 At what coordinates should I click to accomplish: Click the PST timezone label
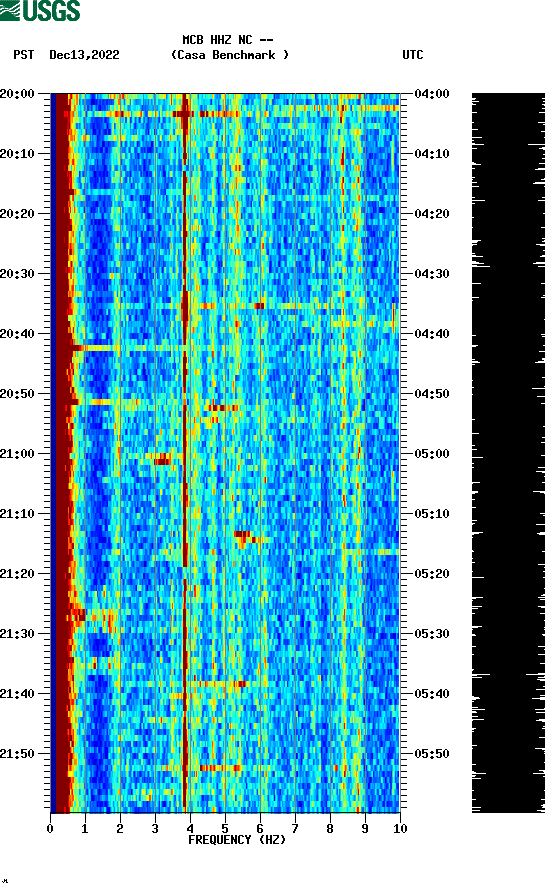(x=24, y=55)
